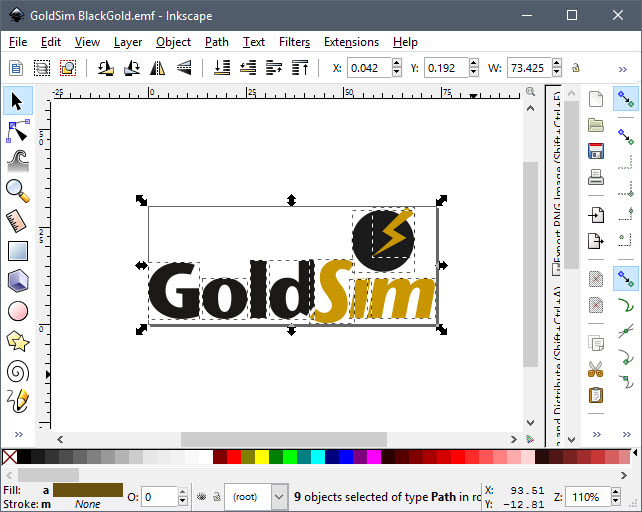642x512 pixels.
Task: Select the 3D Box tool
Action: tap(18, 281)
